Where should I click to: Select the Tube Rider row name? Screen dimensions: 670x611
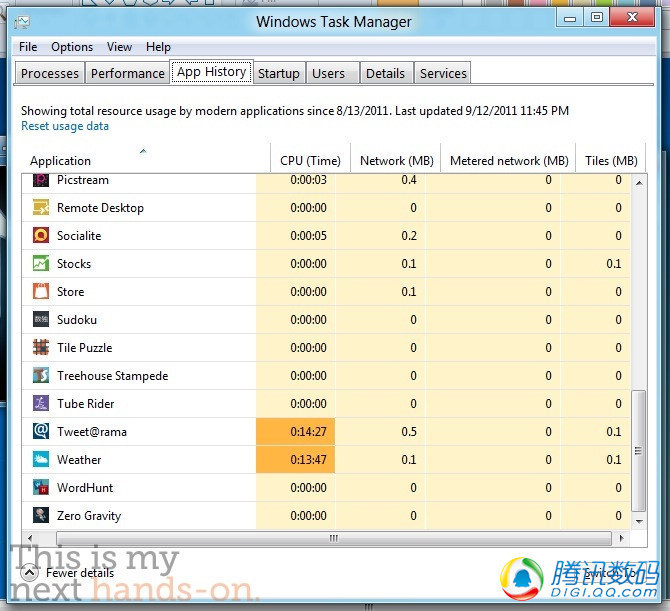(x=86, y=403)
